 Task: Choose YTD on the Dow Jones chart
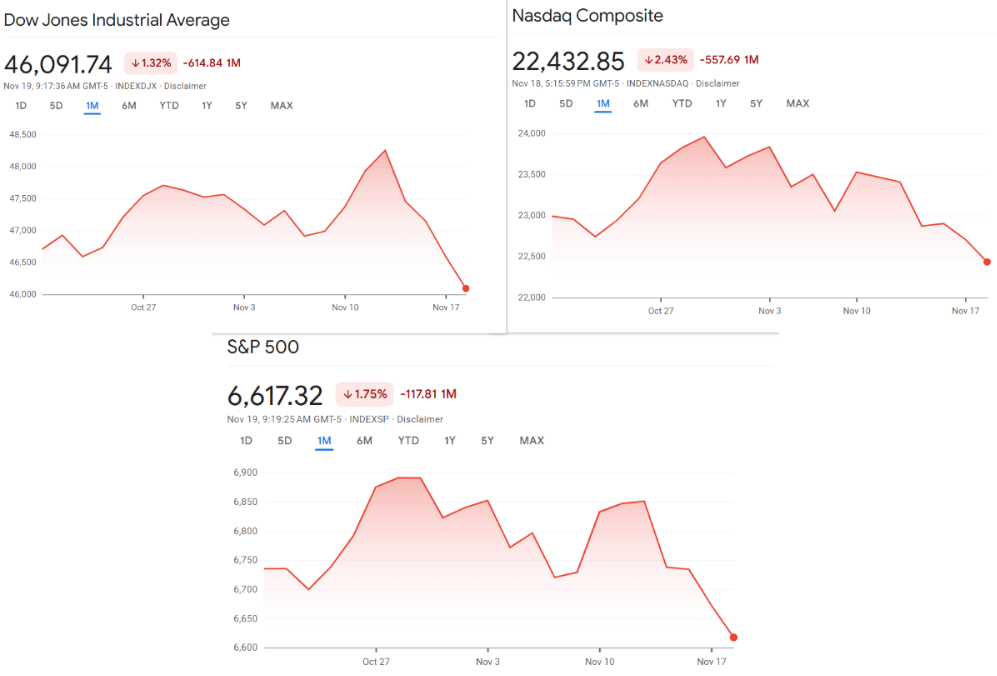[x=169, y=106]
